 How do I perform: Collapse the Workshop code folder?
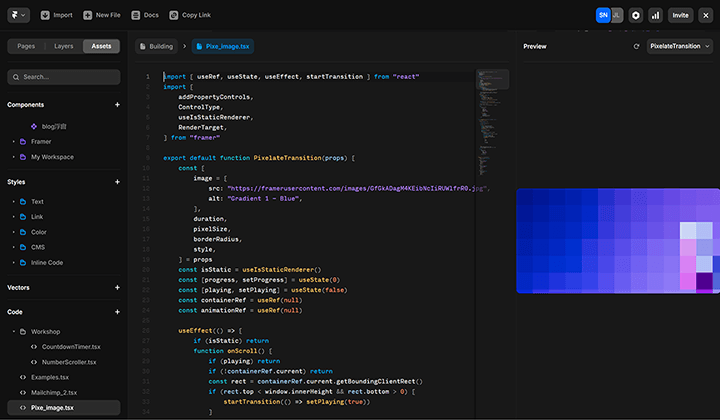(x=13, y=331)
